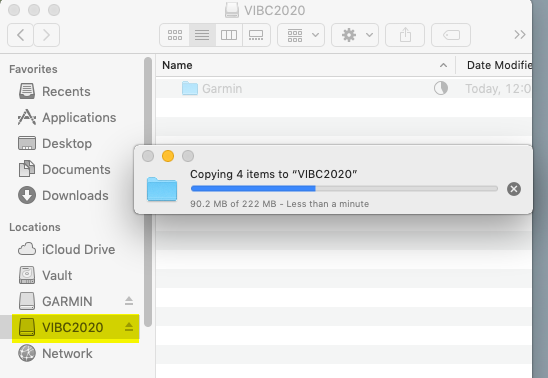Click the blue folder icon in copy dialog

pyautogui.click(x=162, y=189)
